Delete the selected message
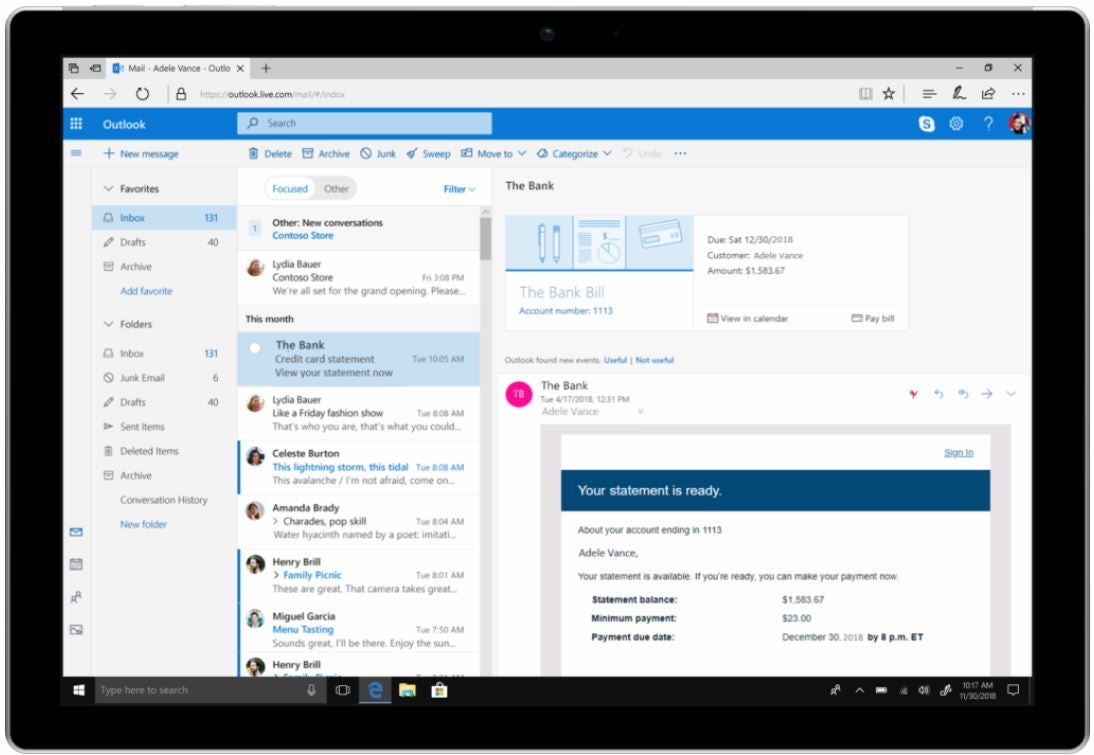1094x755 pixels. [x=270, y=154]
